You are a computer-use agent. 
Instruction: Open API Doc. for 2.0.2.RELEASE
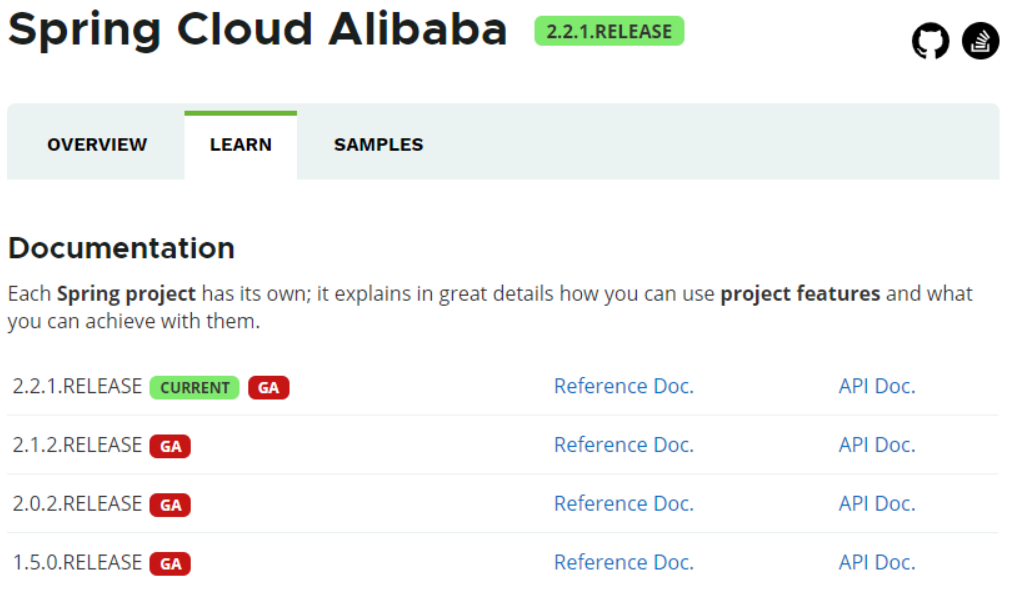(x=877, y=504)
